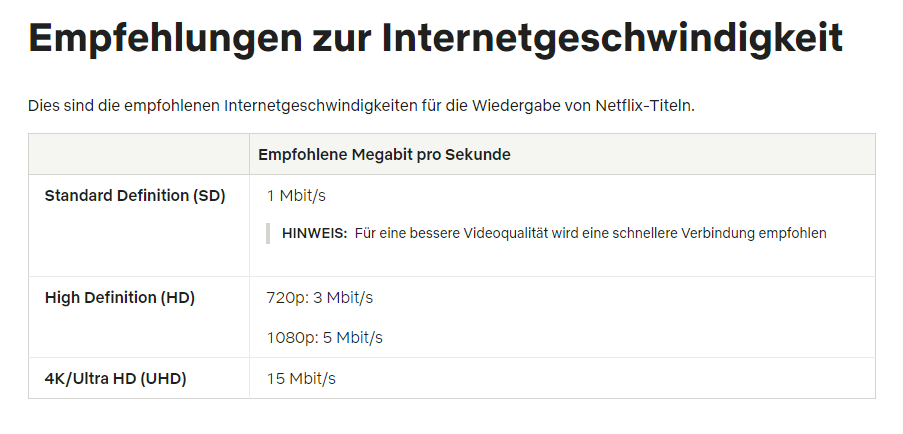Viewport: 903px width, 434px height.
Task: Click the intro sentence about Netflix-Titeln
Action: [362, 106]
